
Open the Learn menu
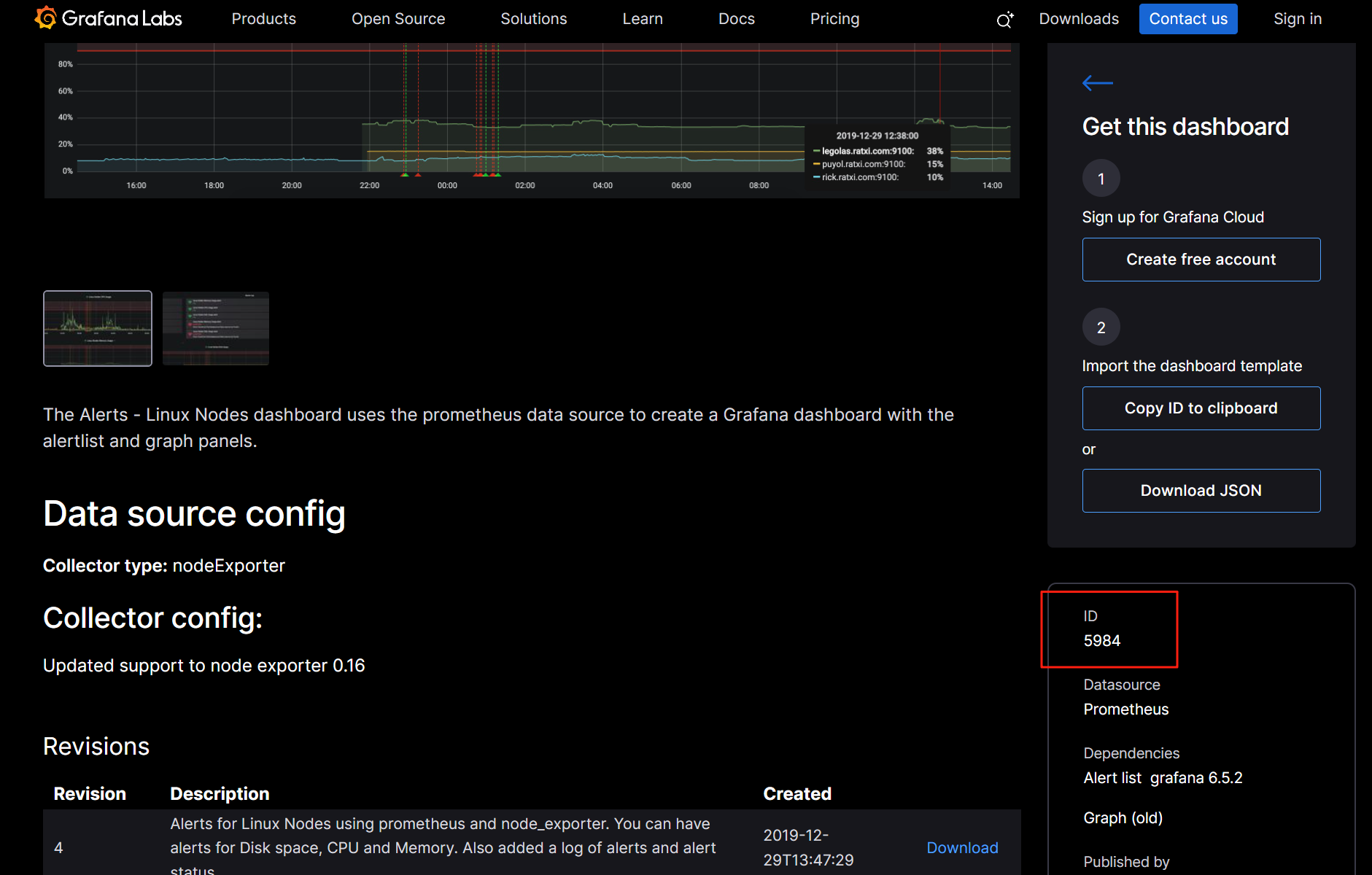643,19
